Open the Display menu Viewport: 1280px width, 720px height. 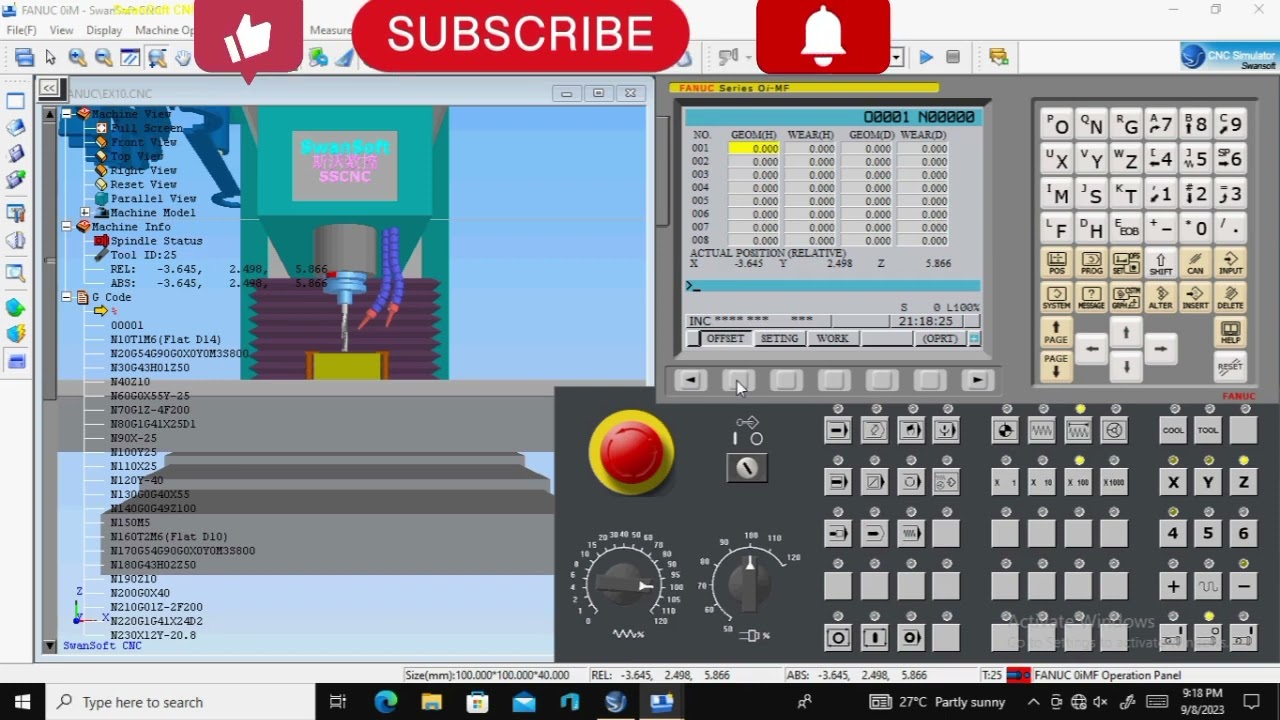pos(104,30)
